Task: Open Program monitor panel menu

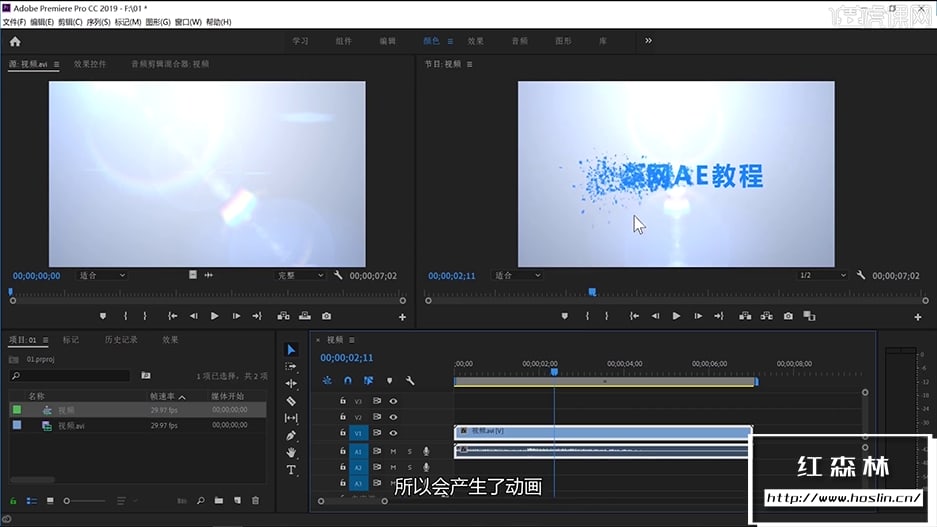Action: pos(470,65)
